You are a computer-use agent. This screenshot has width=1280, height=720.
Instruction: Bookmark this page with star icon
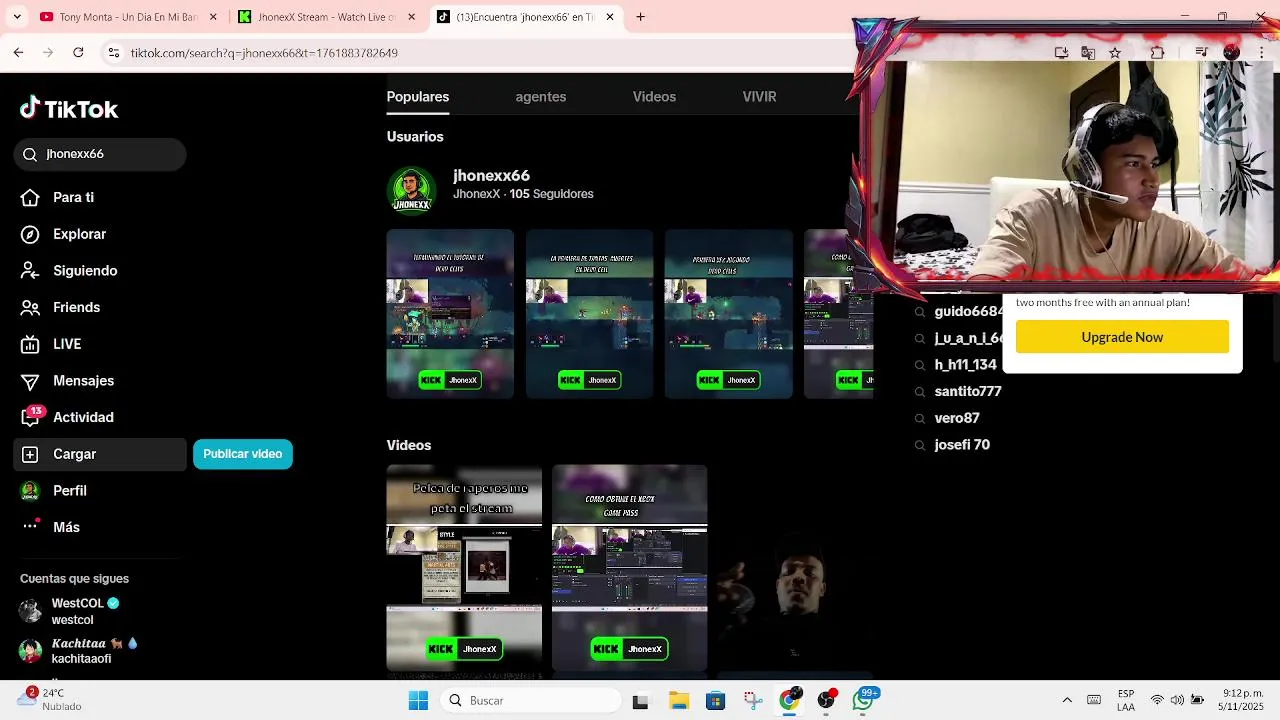[1115, 53]
